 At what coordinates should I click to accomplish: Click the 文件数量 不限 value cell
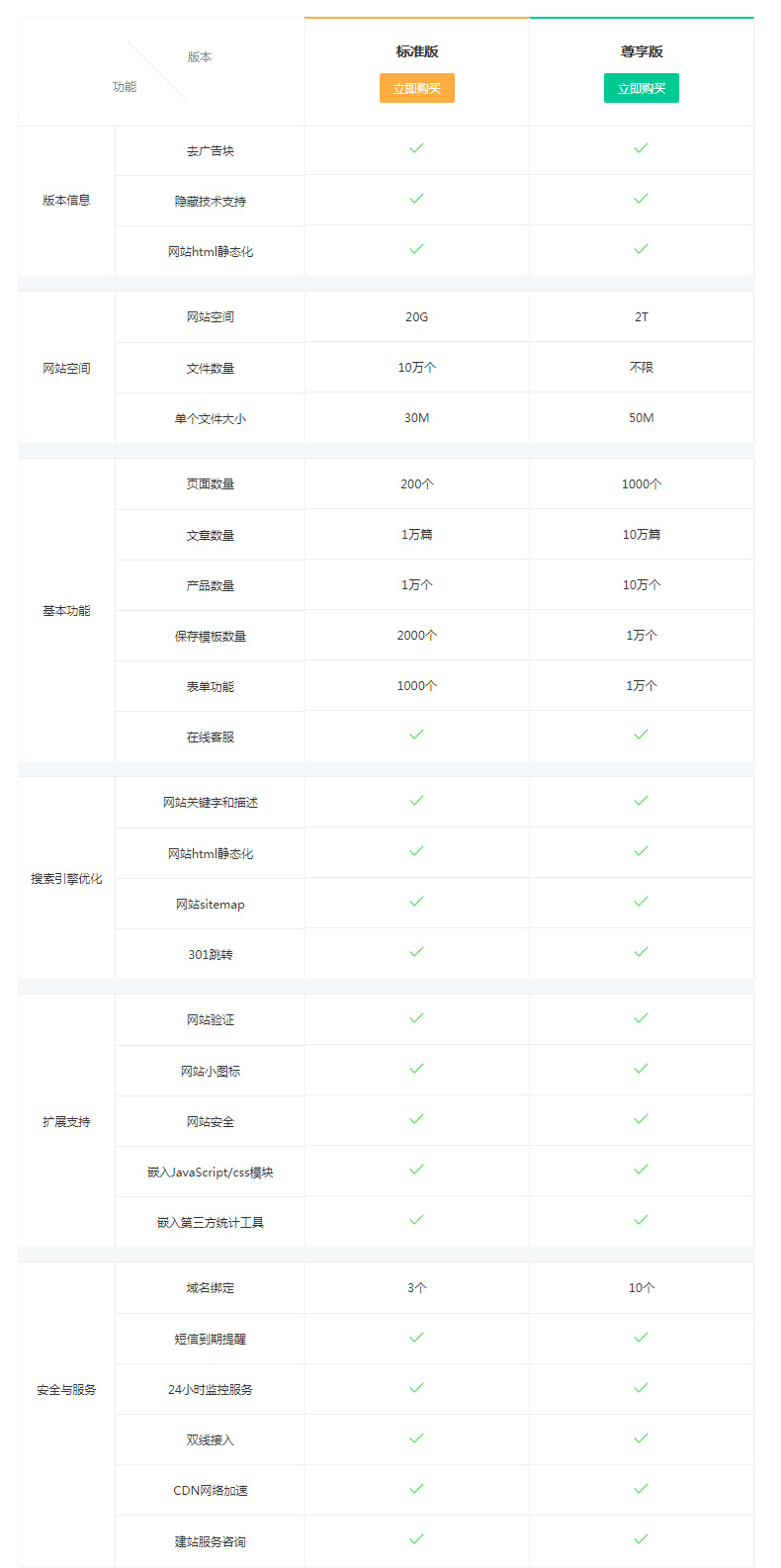[x=642, y=368]
